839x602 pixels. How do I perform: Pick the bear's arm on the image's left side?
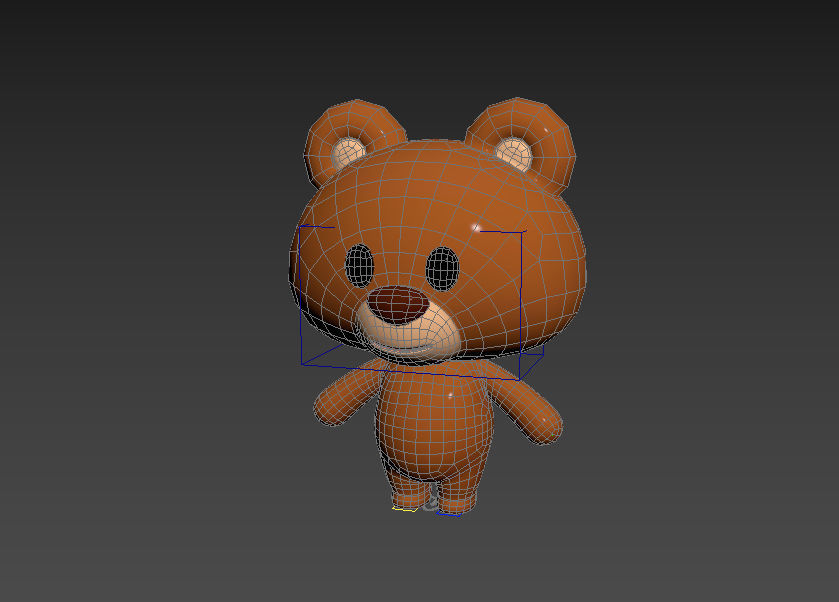coord(347,394)
